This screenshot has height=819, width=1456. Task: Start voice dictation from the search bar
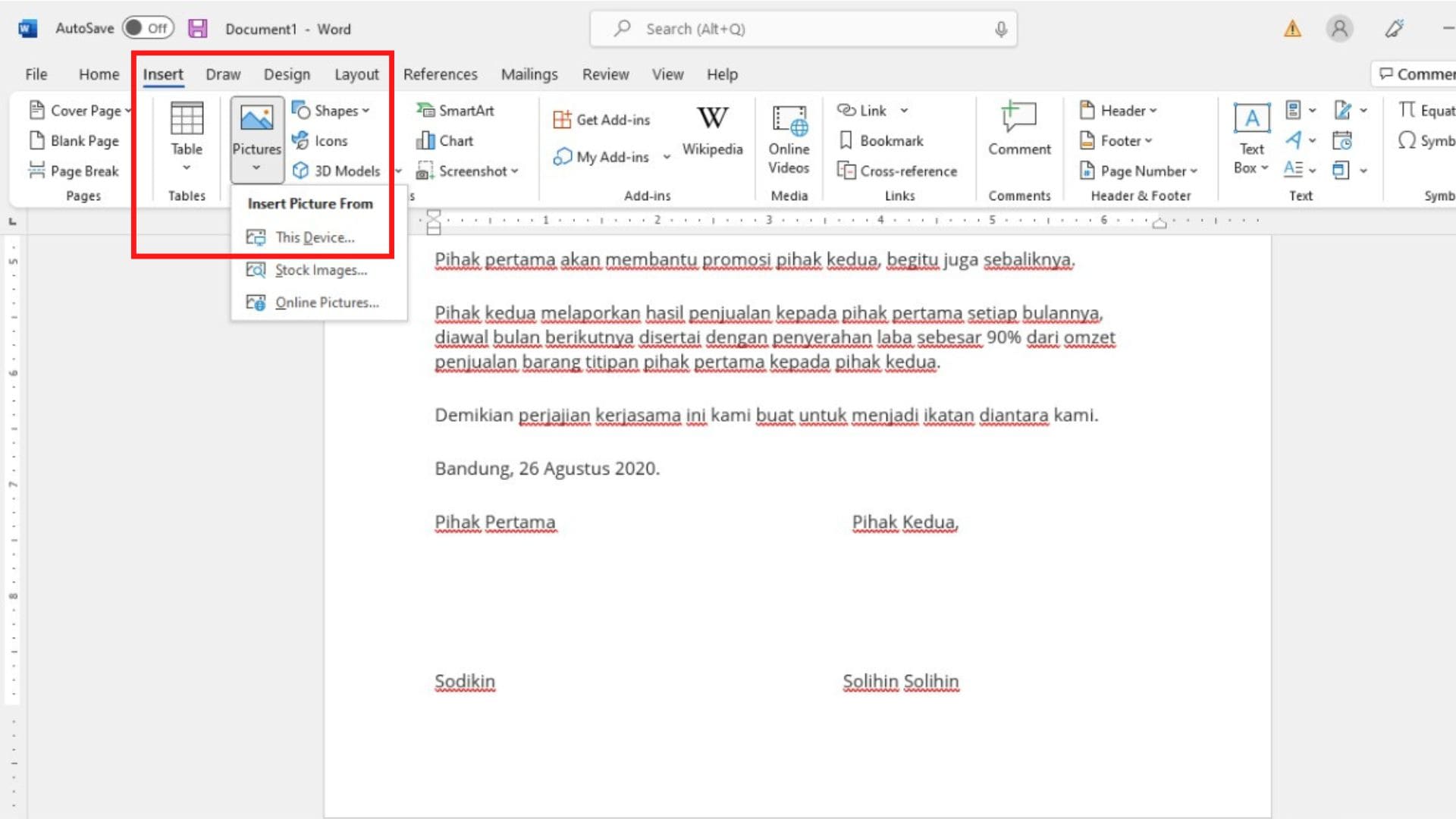1000,28
